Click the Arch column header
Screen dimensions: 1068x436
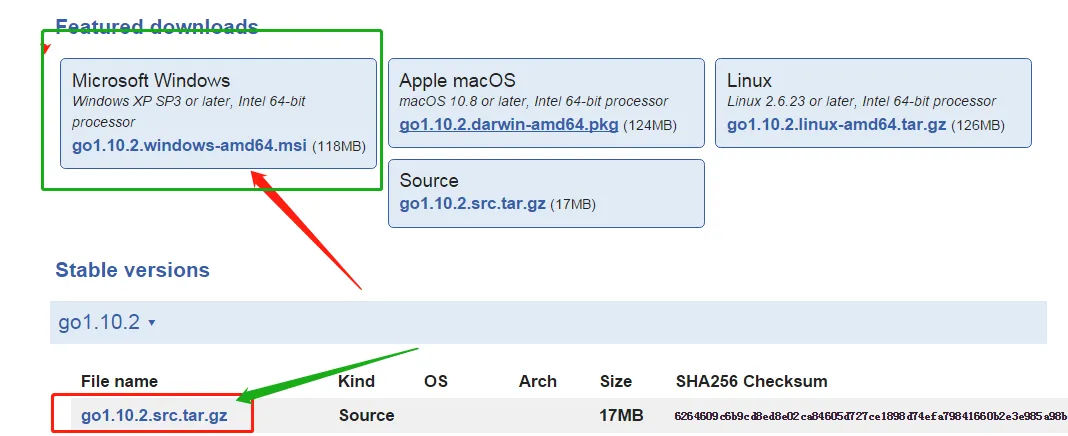click(537, 382)
